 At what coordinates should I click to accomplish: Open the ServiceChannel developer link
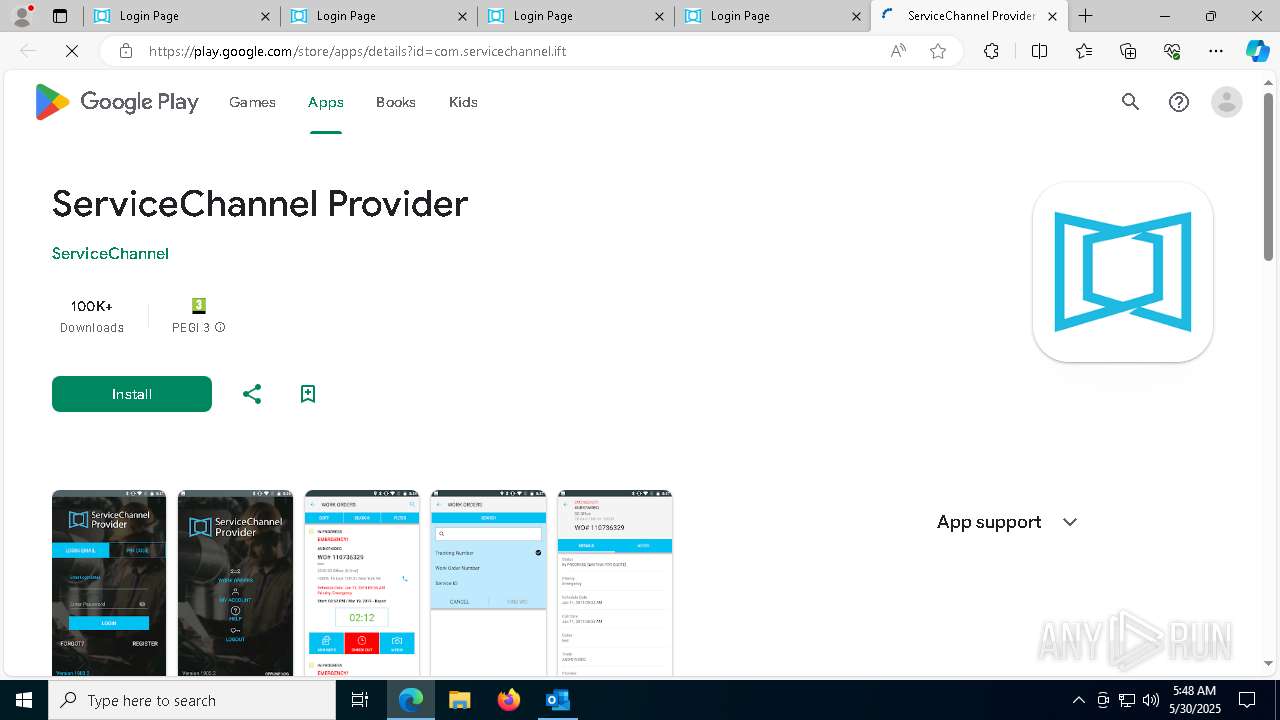tap(110, 253)
